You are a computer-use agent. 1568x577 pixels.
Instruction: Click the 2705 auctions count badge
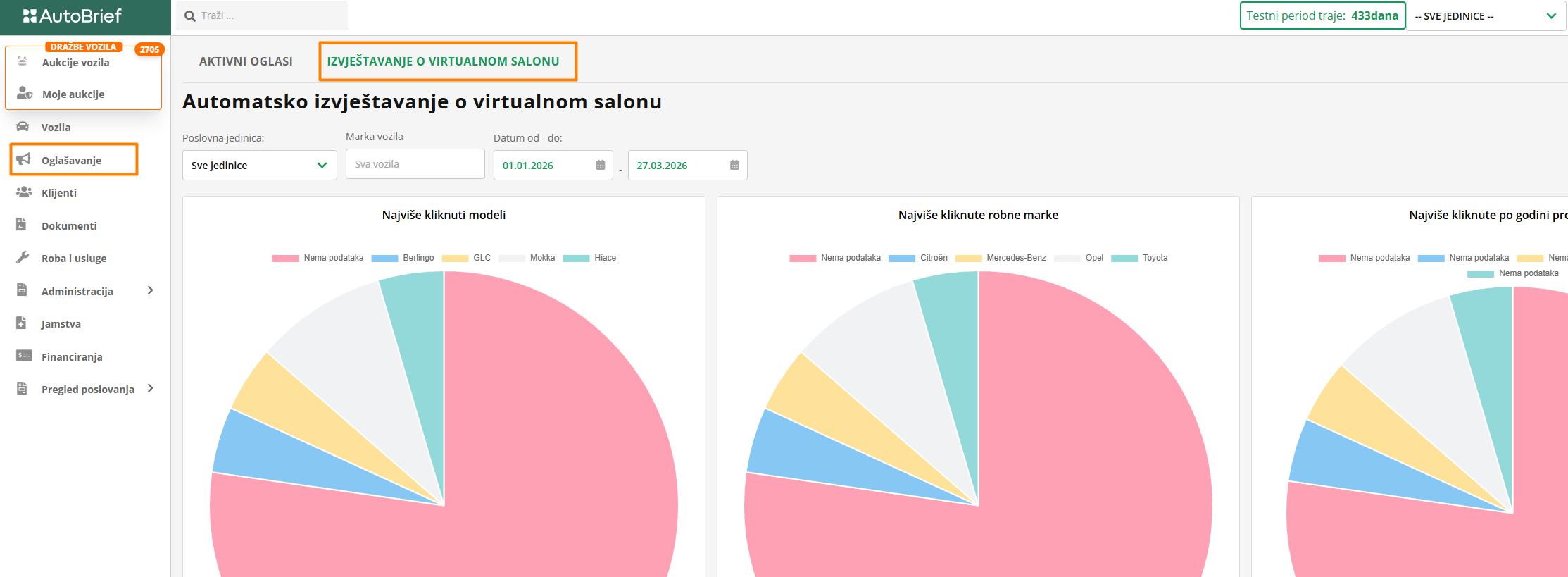(149, 49)
